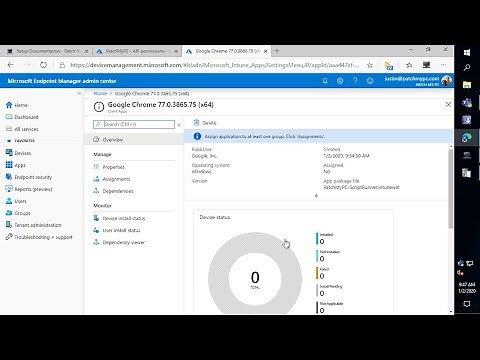Open the Windows Start button
480x360 pixels.
(x=467, y=53)
